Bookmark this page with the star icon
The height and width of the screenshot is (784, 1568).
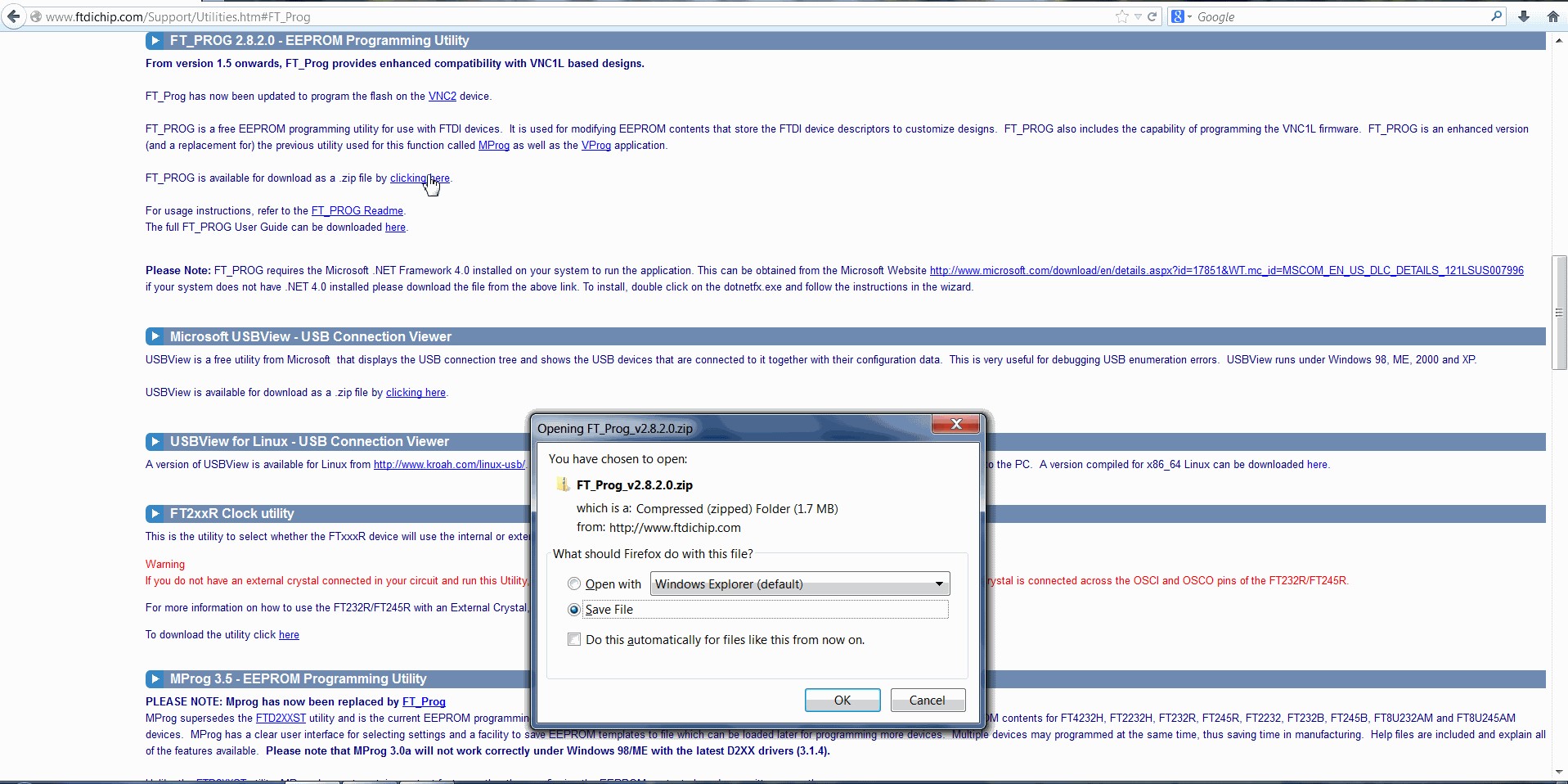(x=1121, y=16)
